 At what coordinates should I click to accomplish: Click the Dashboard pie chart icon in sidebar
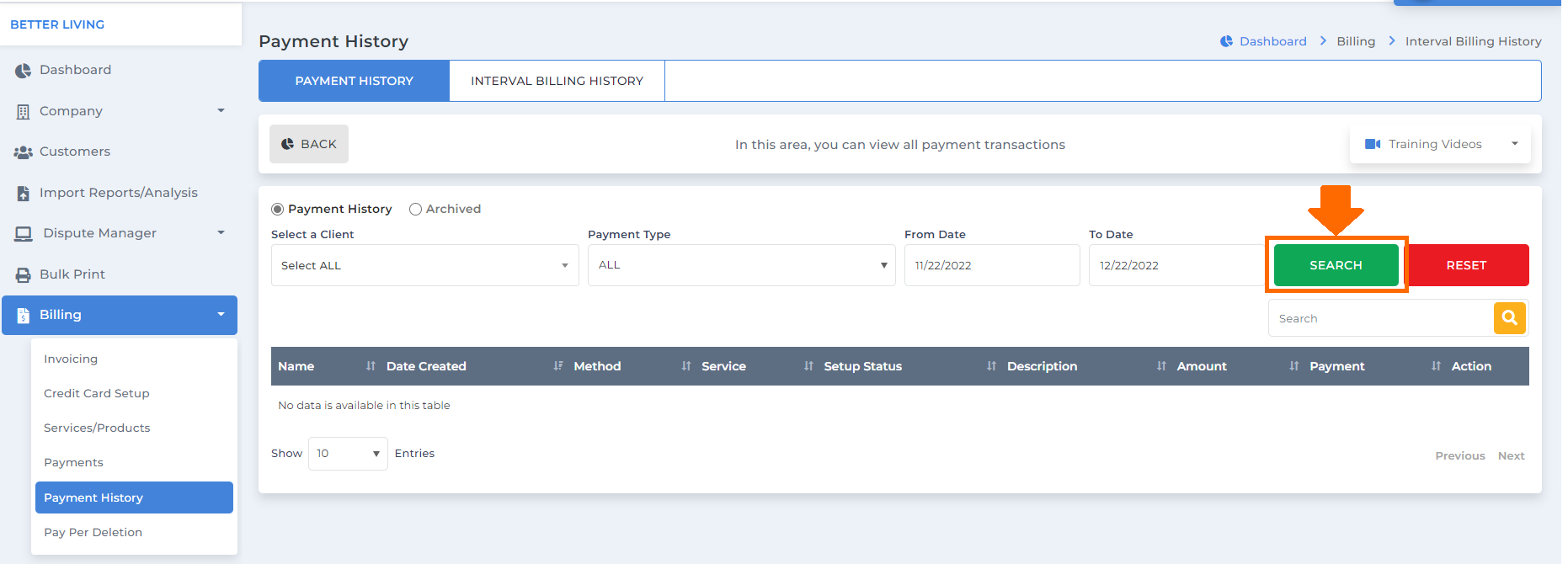23,71
